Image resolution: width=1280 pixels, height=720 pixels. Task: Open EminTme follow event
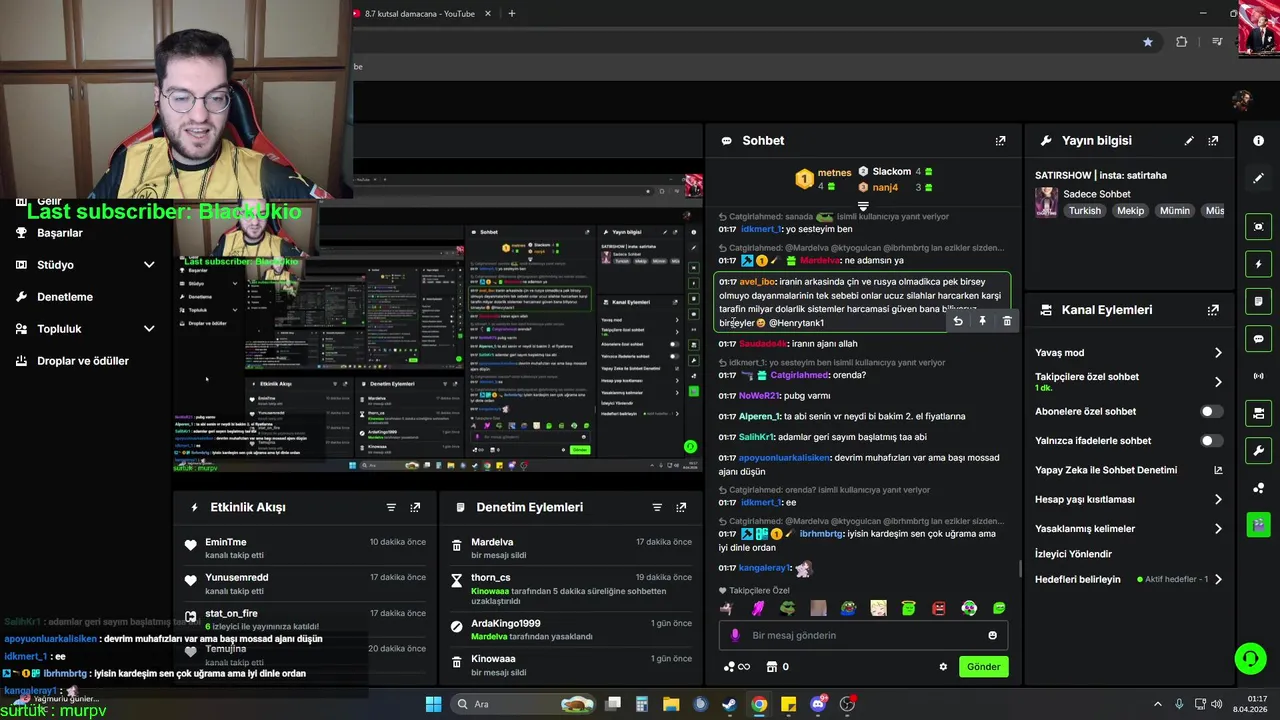[x=305, y=548]
